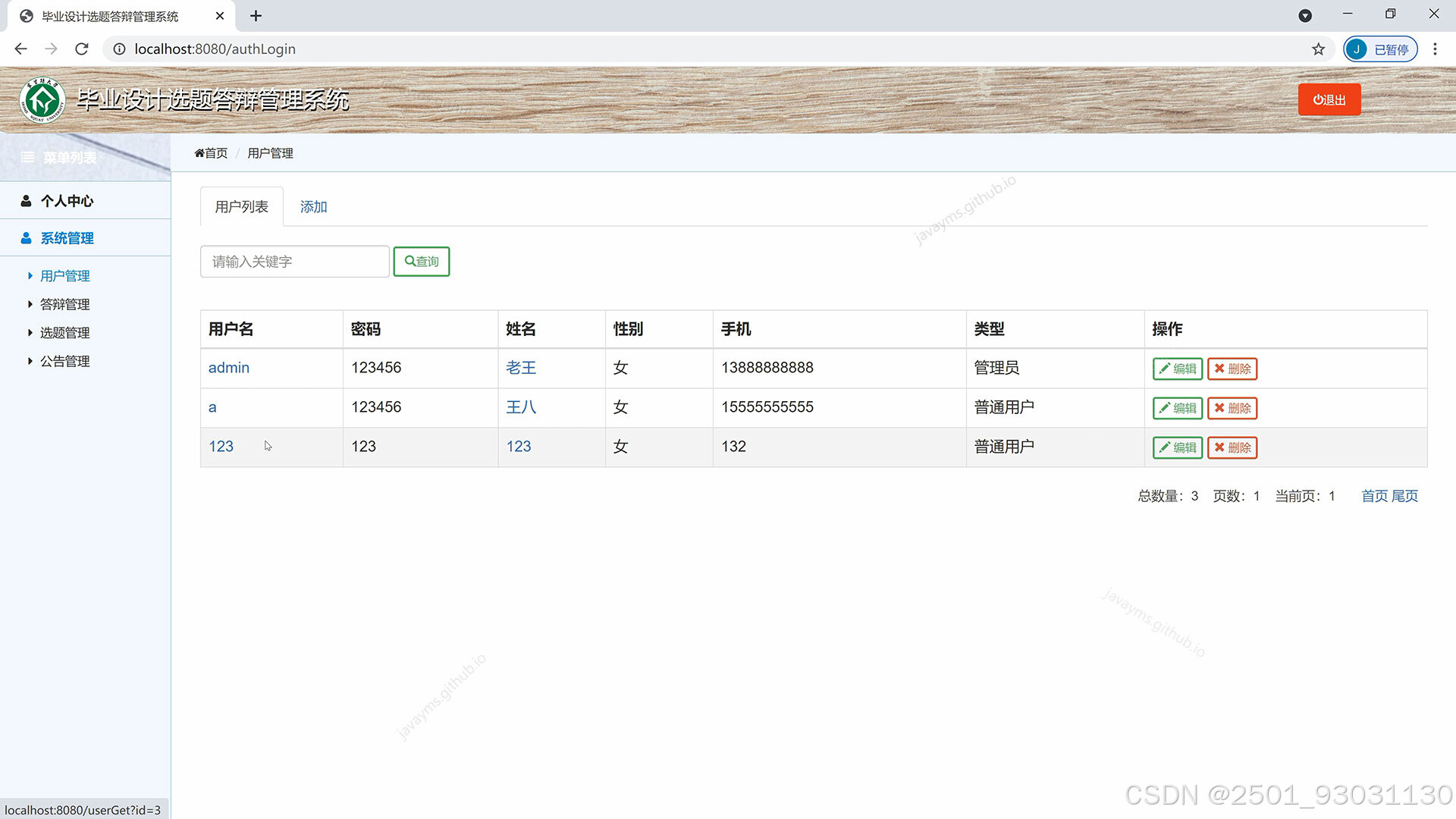Viewport: 1456px width, 819px height.
Task: Run the search with the 查询 button
Action: [422, 262]
